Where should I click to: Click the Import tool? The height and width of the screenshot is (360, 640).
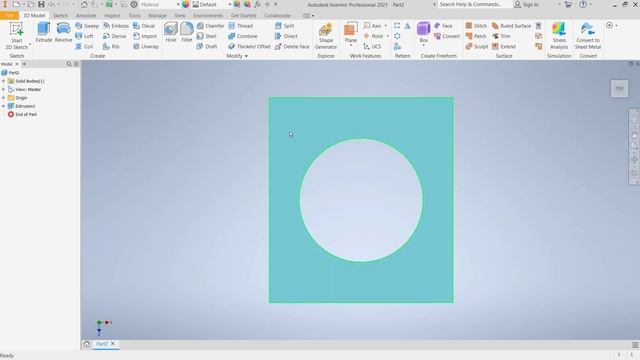pos(145,36)
